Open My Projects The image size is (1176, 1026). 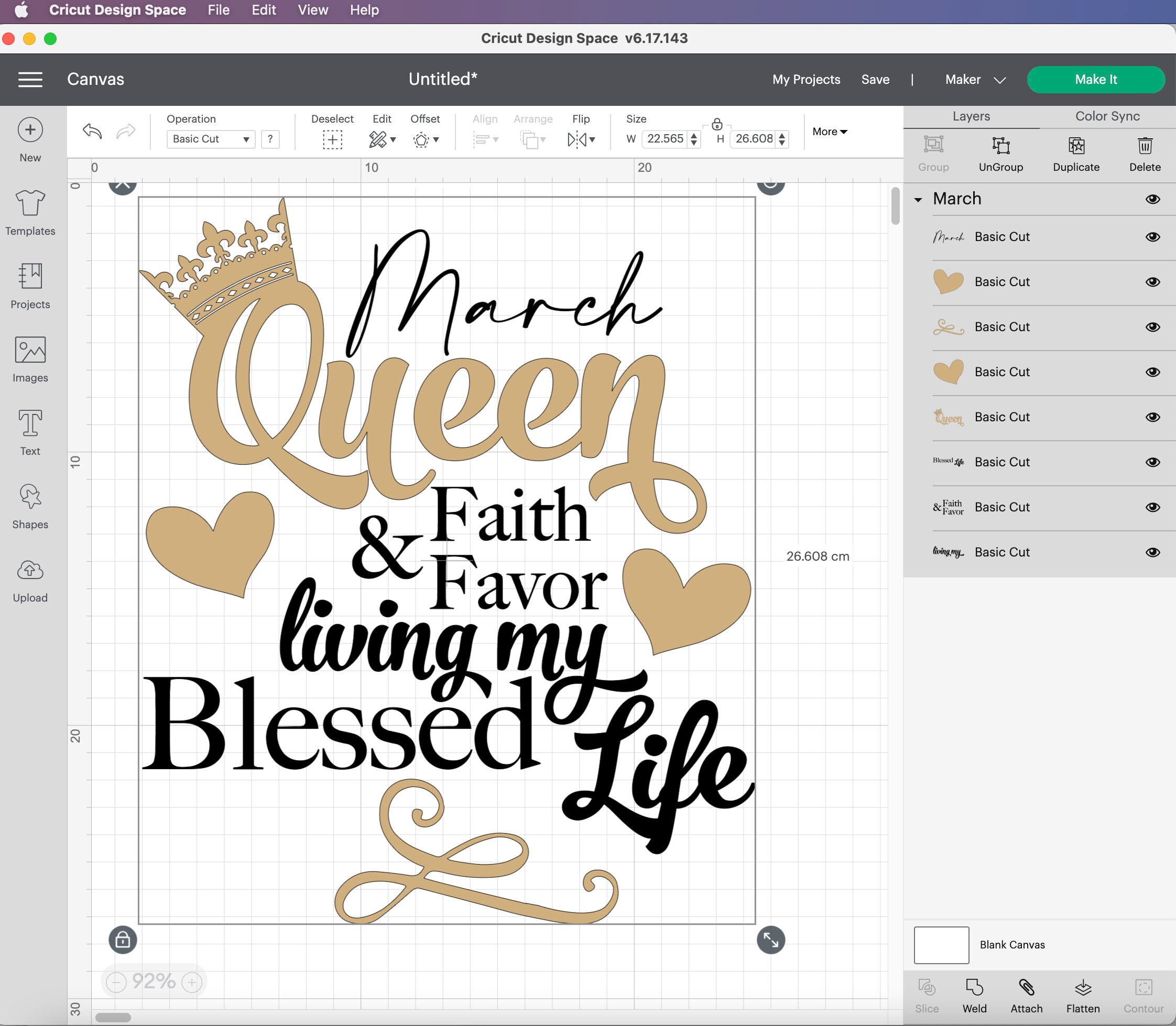tap(805, 79)
